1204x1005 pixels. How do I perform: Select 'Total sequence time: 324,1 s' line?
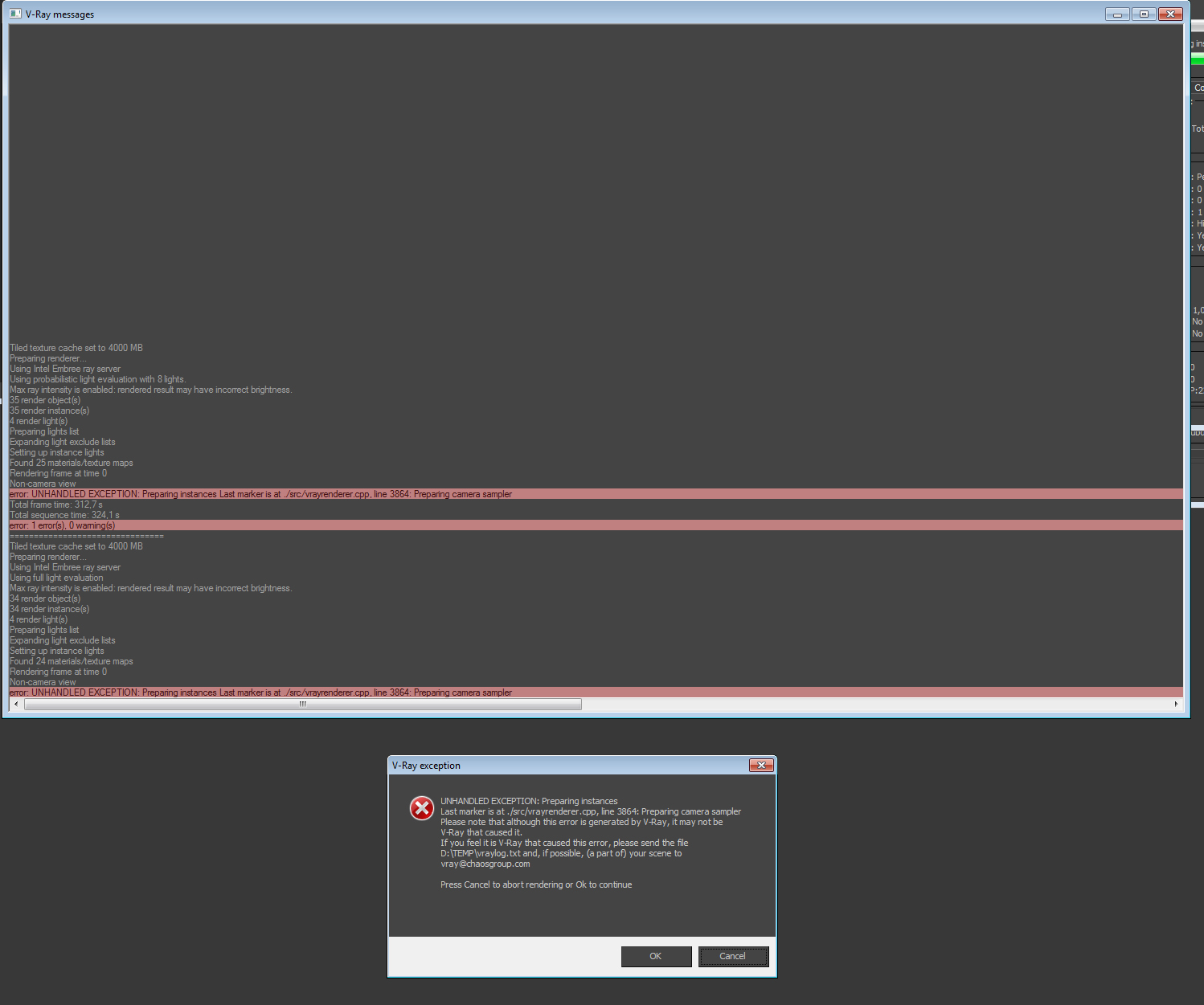(x=64, y=515)
